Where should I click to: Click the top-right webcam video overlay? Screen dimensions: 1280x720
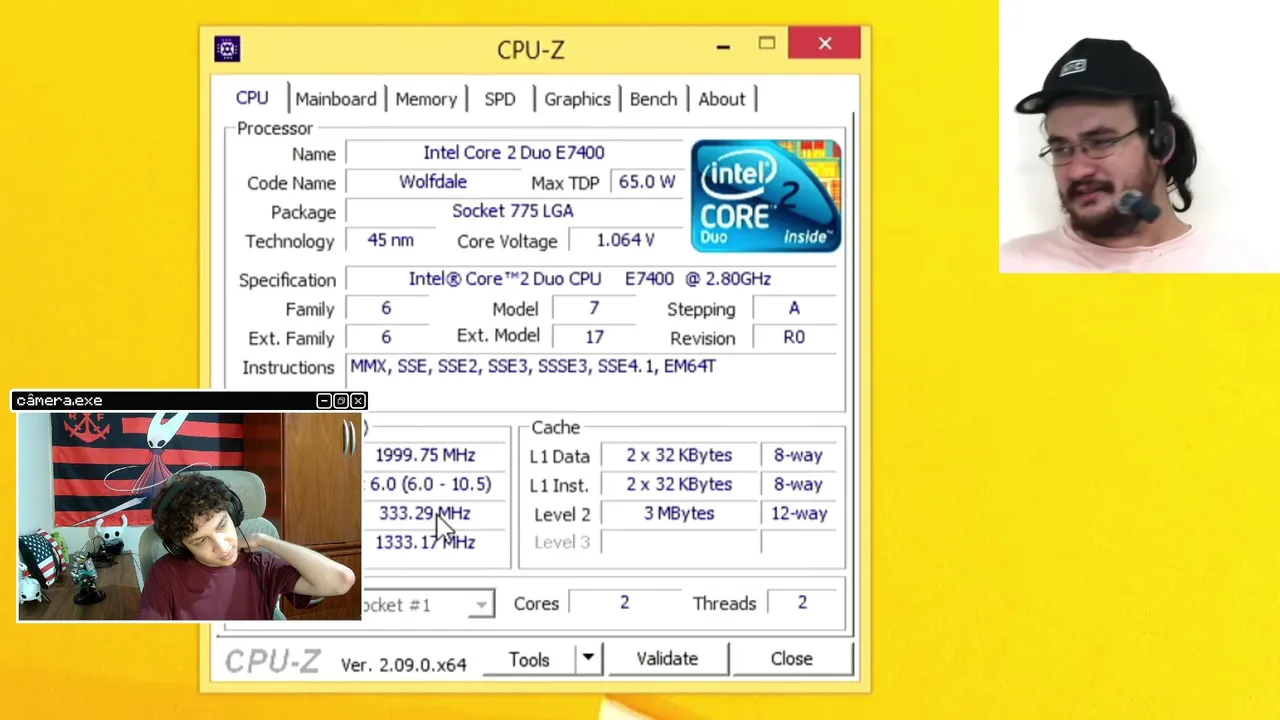pos(1139,136)
